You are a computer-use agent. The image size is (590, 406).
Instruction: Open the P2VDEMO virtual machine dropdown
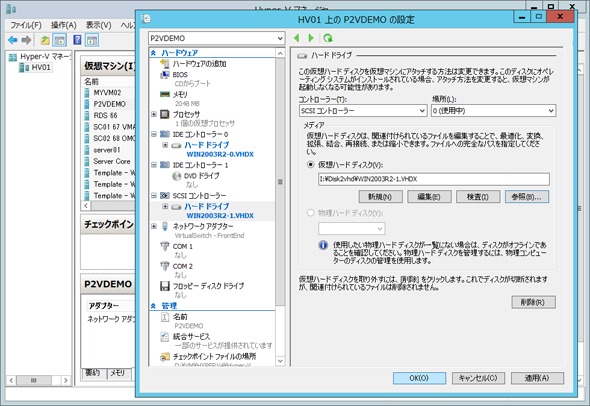[216, 38]
